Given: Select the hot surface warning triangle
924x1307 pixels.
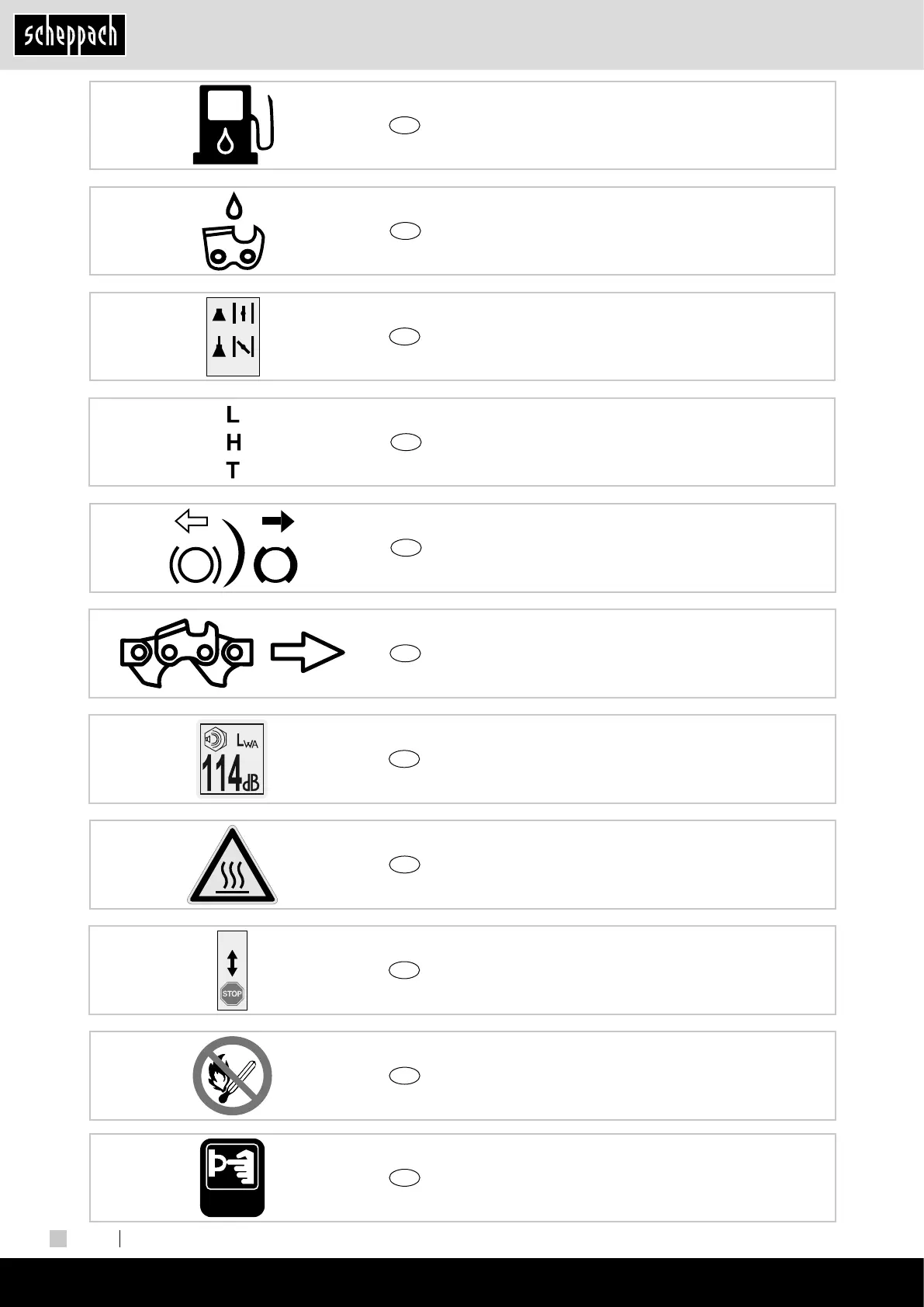Looking at the screenshot, I should (232, 865).
